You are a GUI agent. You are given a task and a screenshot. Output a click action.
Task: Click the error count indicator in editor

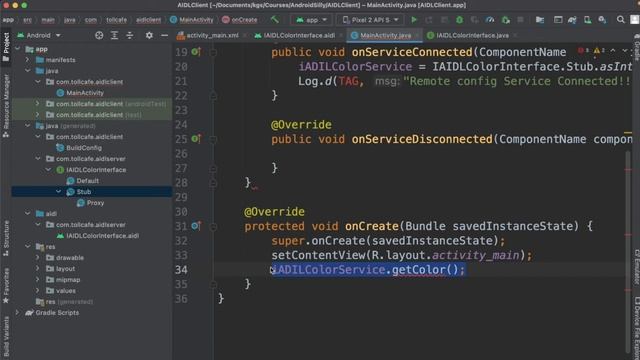[x=583, y=51]
